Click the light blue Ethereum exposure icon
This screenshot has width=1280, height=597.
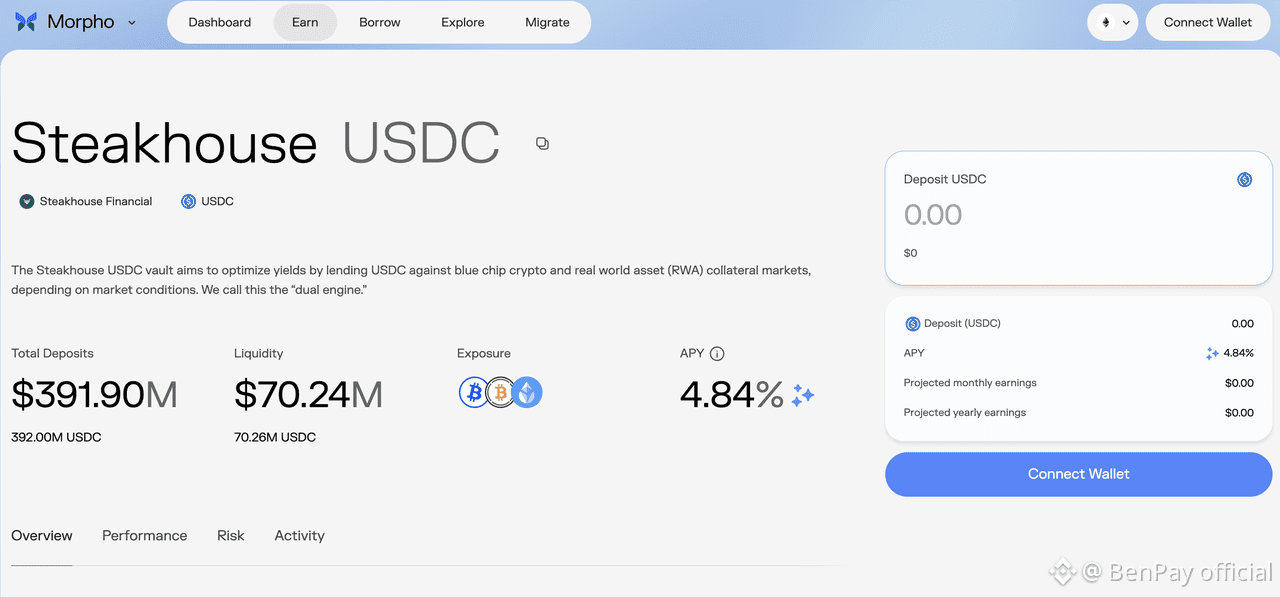[527, 393]
